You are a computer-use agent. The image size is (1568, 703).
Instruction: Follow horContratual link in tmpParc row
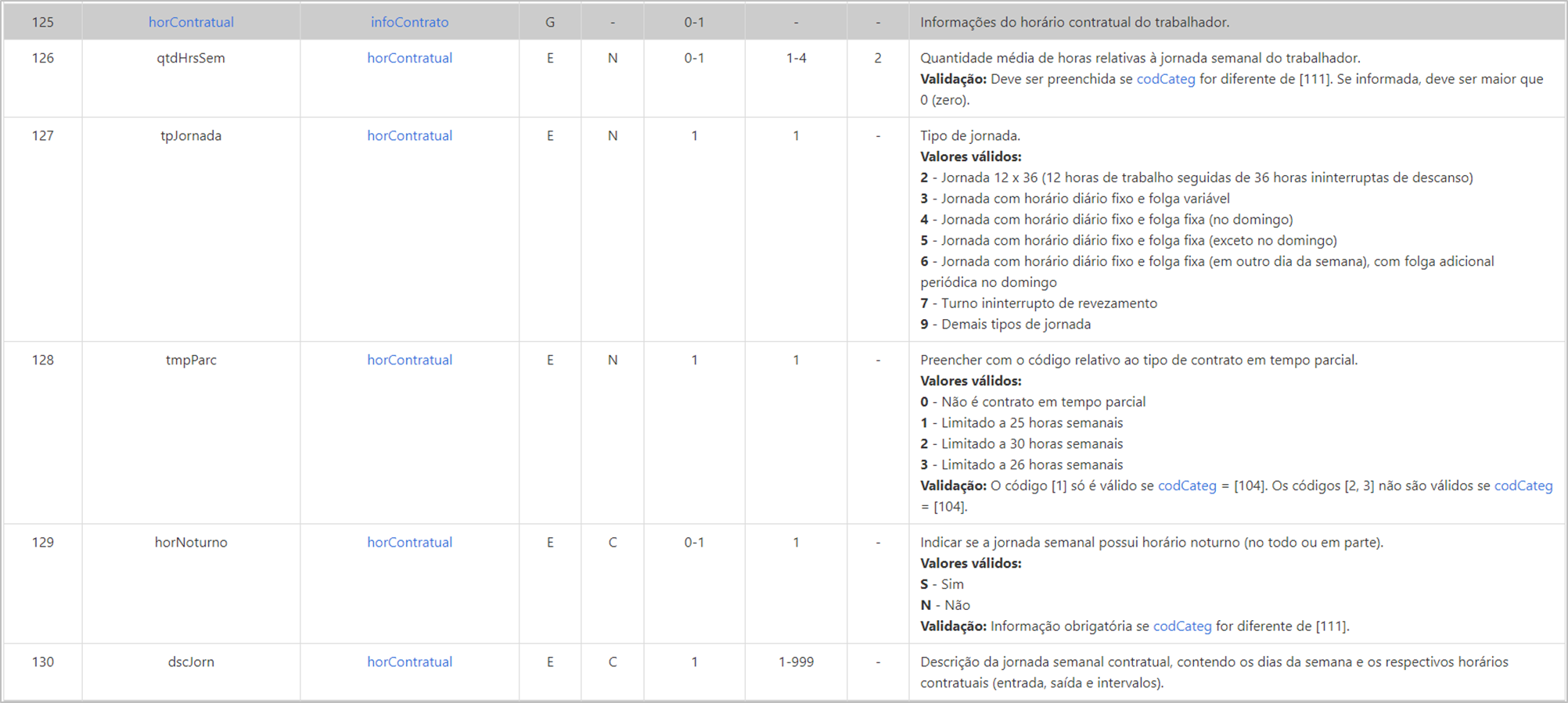409,360
